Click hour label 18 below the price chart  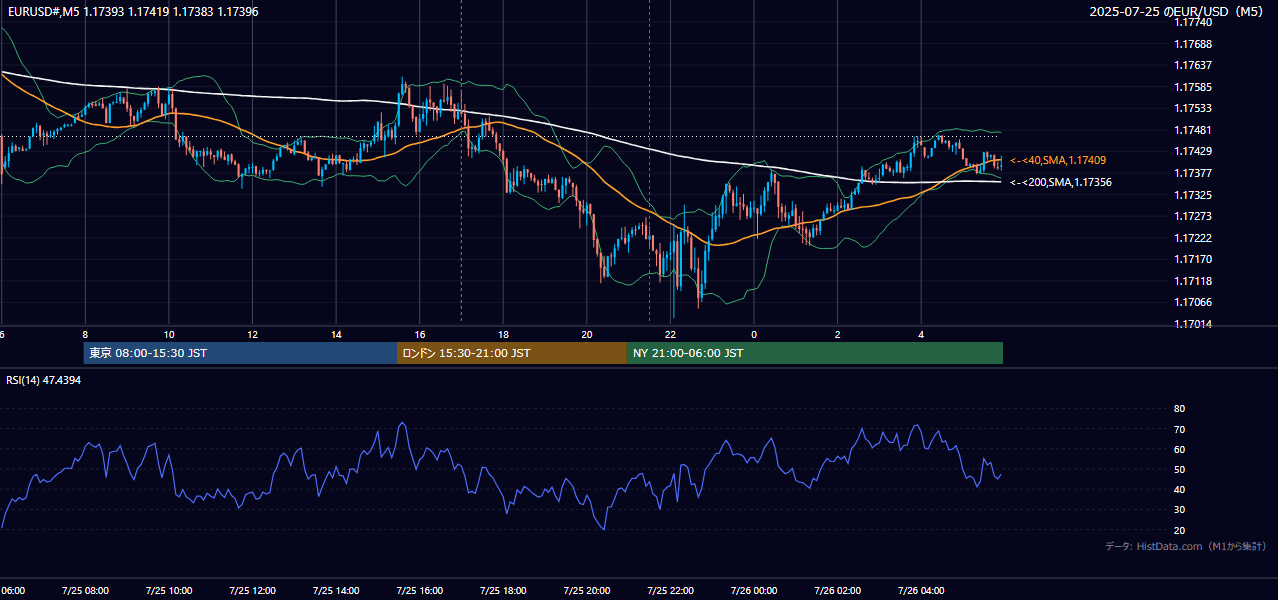503,334
